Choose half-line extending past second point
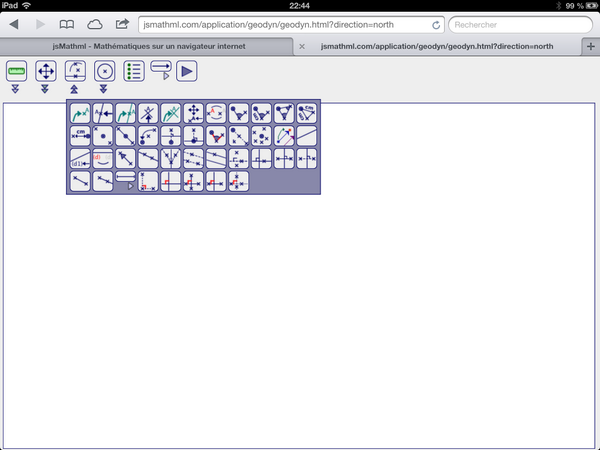Viewport: 600px width, 450px height. click(103, 181)
